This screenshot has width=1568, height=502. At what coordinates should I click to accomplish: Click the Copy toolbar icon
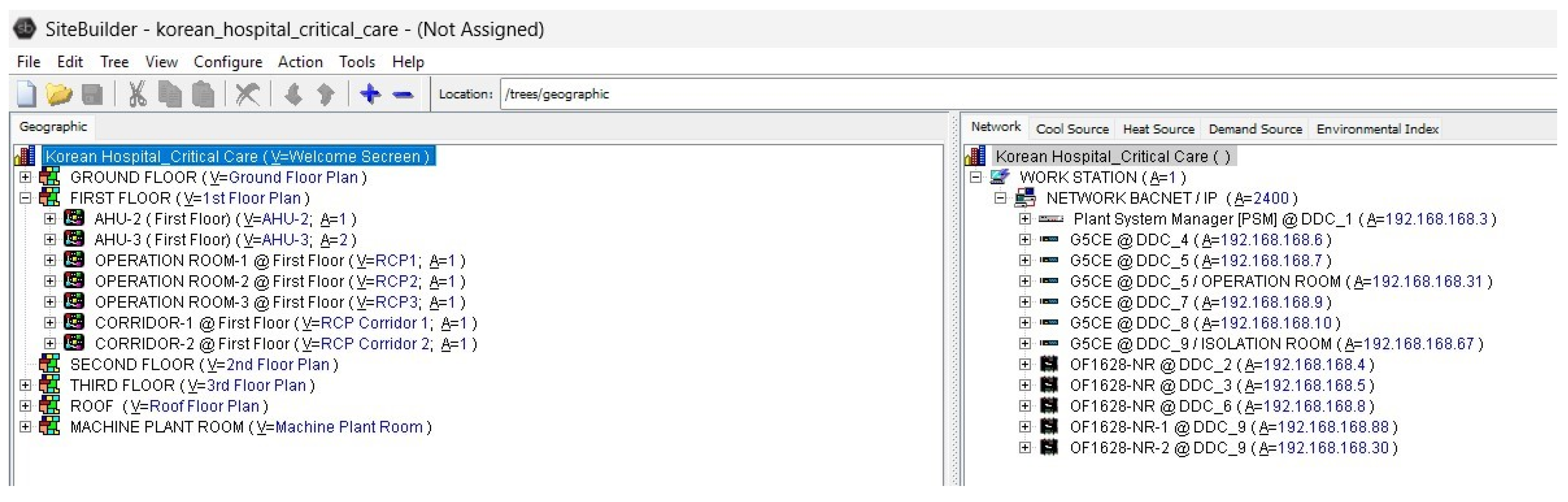click(x=170, y=95)
